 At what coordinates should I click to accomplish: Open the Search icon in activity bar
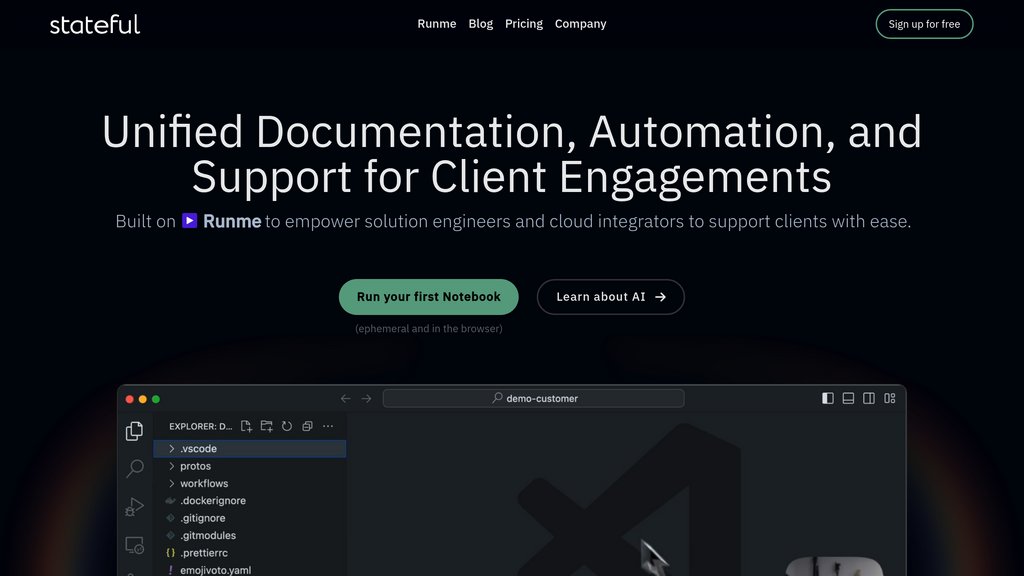[x=134, y=469]
